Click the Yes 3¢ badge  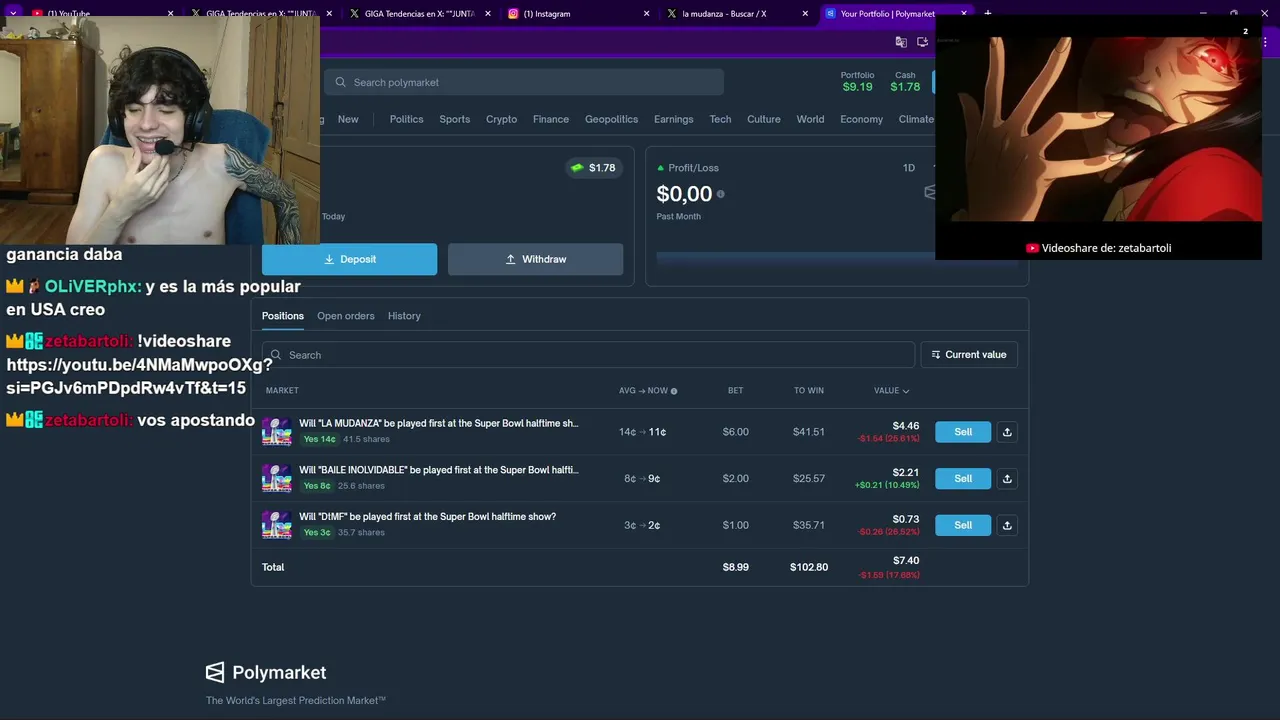[x=317, y=533]
